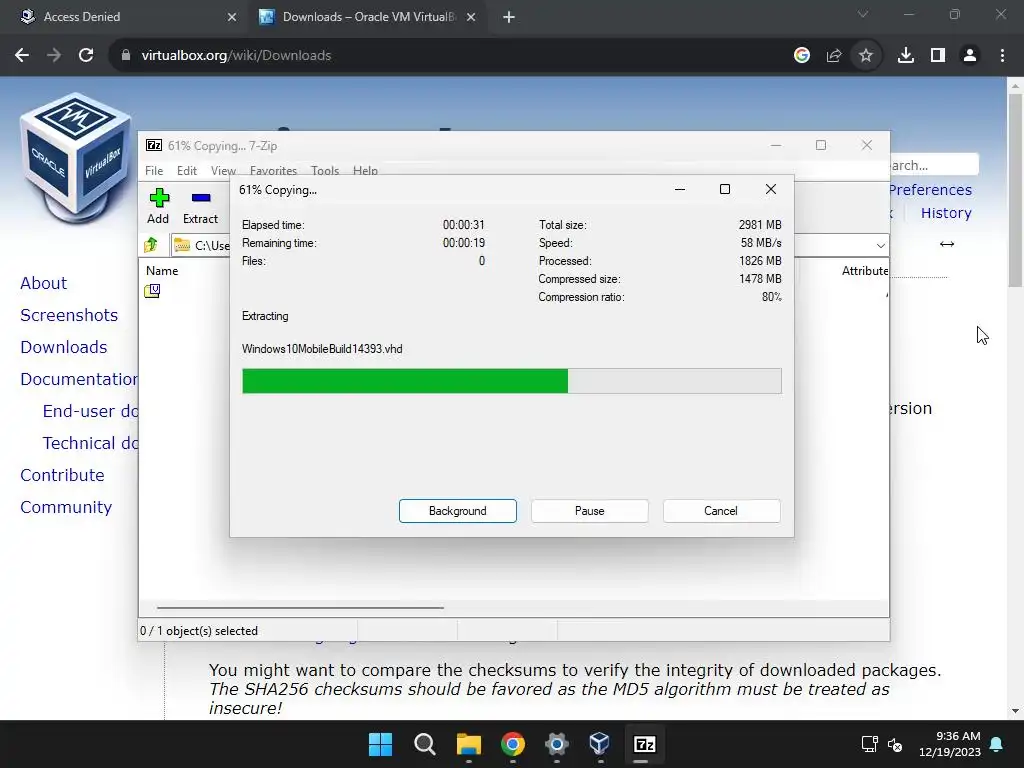Open the Community link
Screen dimensions: 1024x768
click(66, 507)
